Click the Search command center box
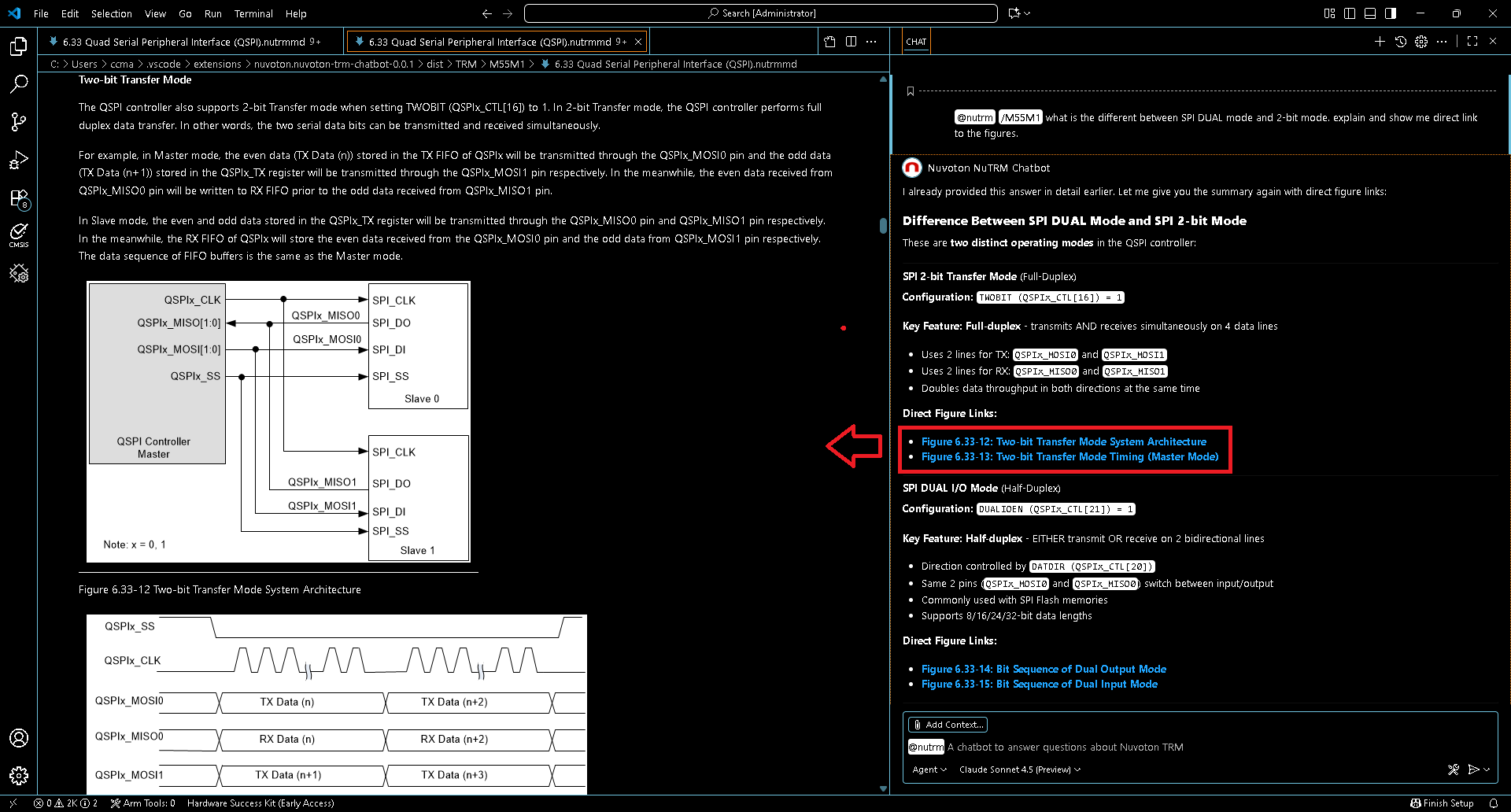This screenshot has width=1511, height=812. click(x=761, y=13)
